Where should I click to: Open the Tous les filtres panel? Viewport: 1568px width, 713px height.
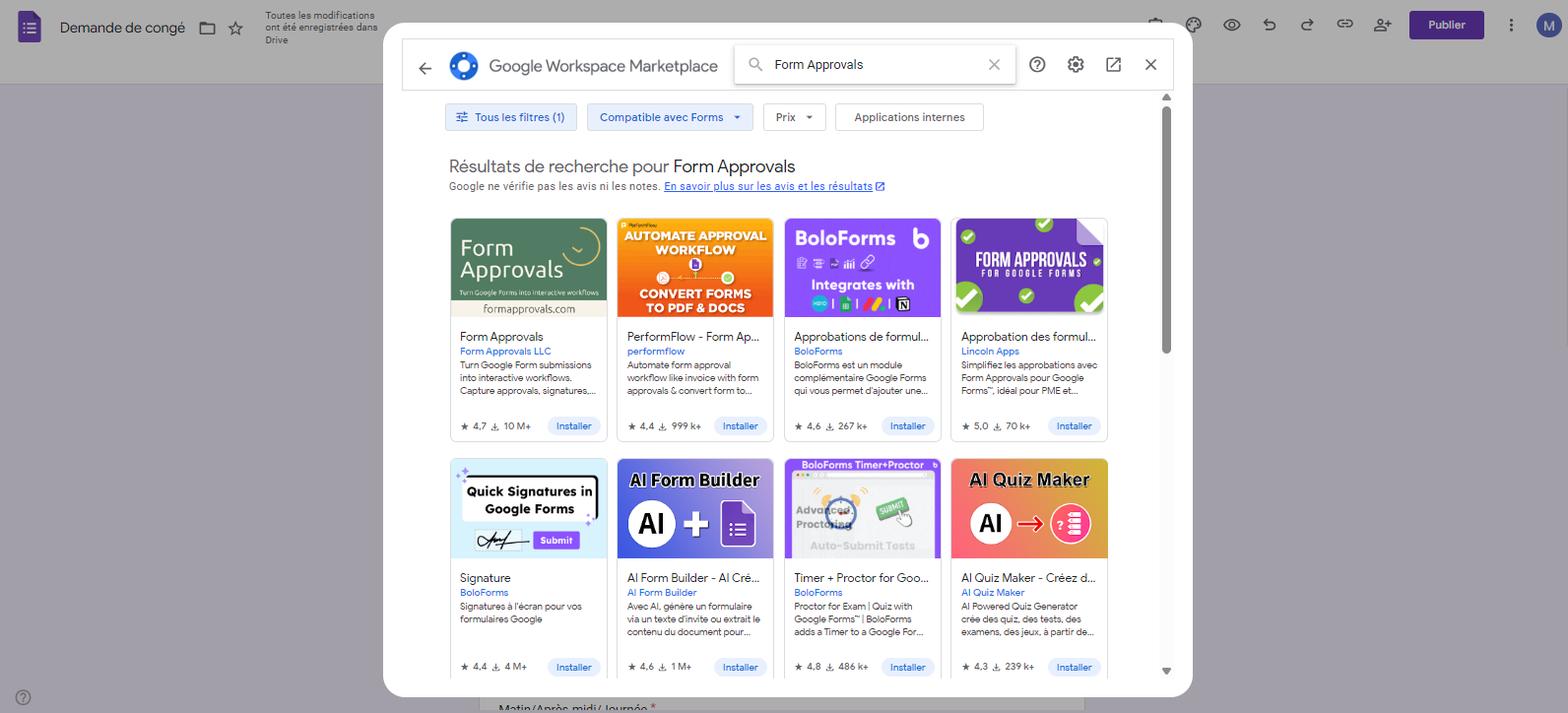pyautogui.click(x=511, y=117)
